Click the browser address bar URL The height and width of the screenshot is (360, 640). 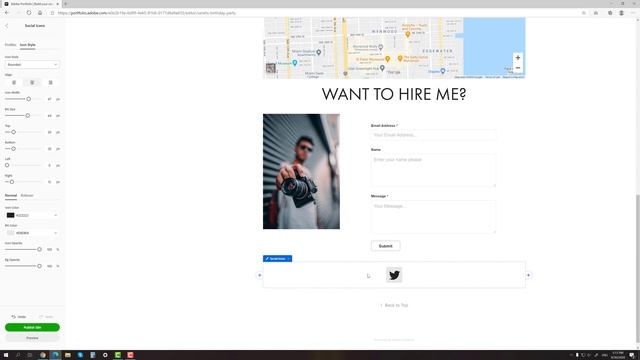(147, 13)
